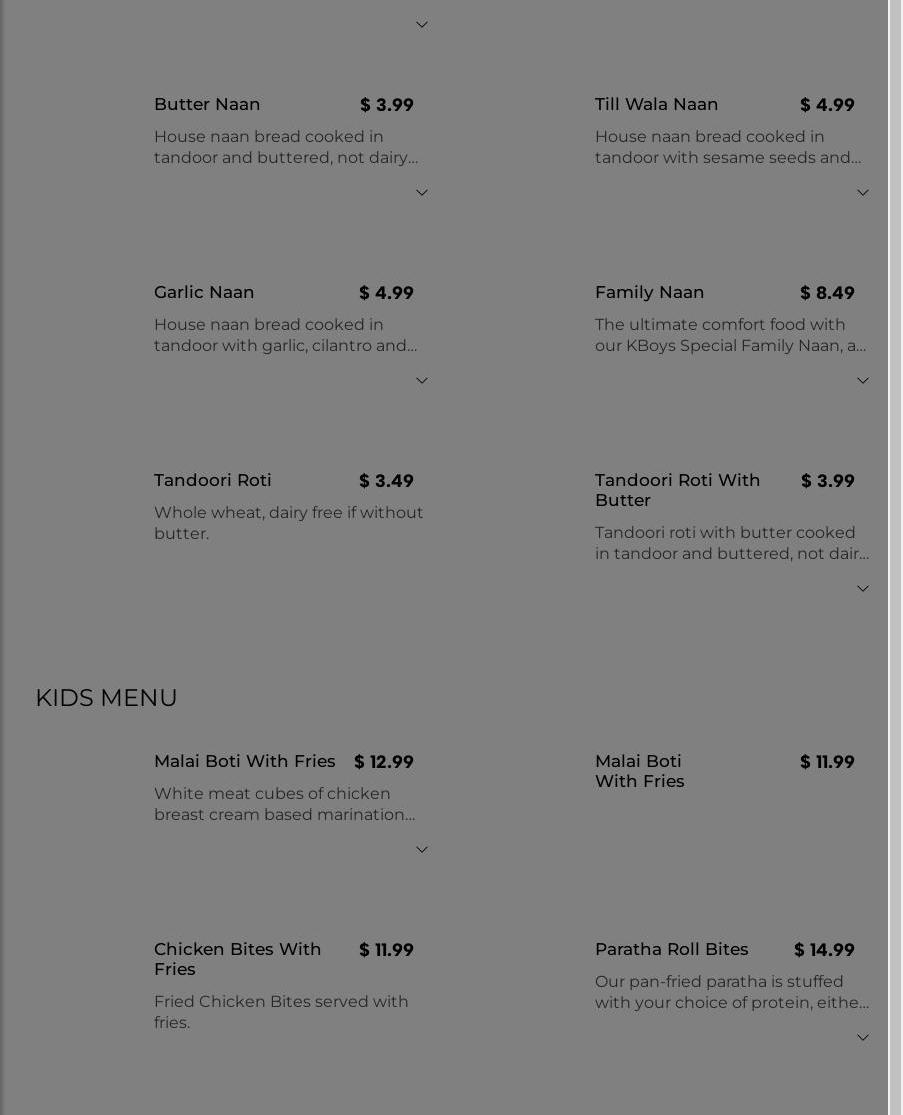
Task: Click the $14.99 Paratha Roll Bites price
Action: coord(824,950)
